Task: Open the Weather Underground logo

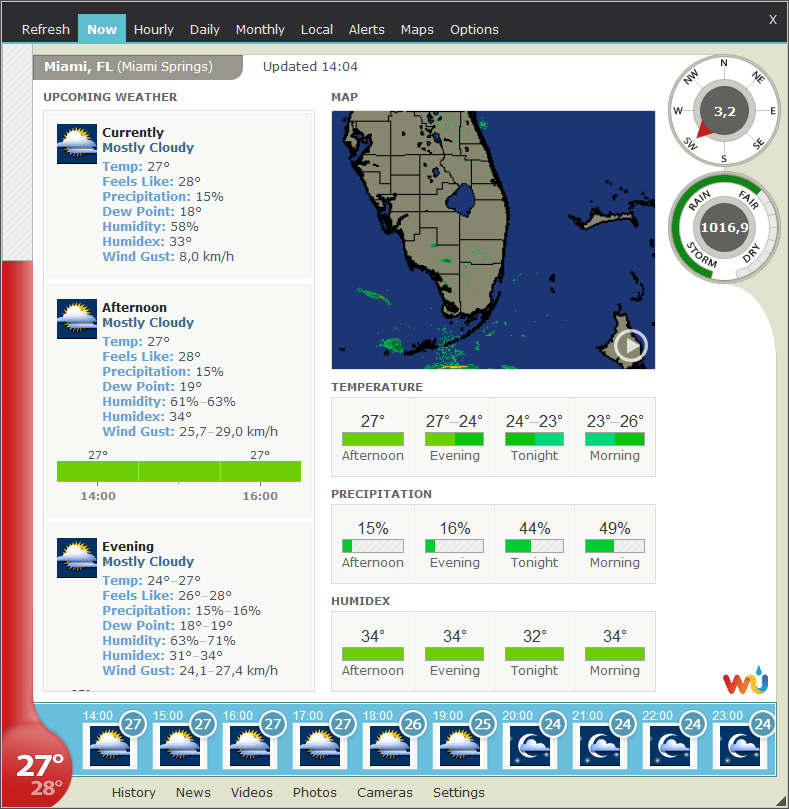Action: pyautogui.click(x=746, y=682)
